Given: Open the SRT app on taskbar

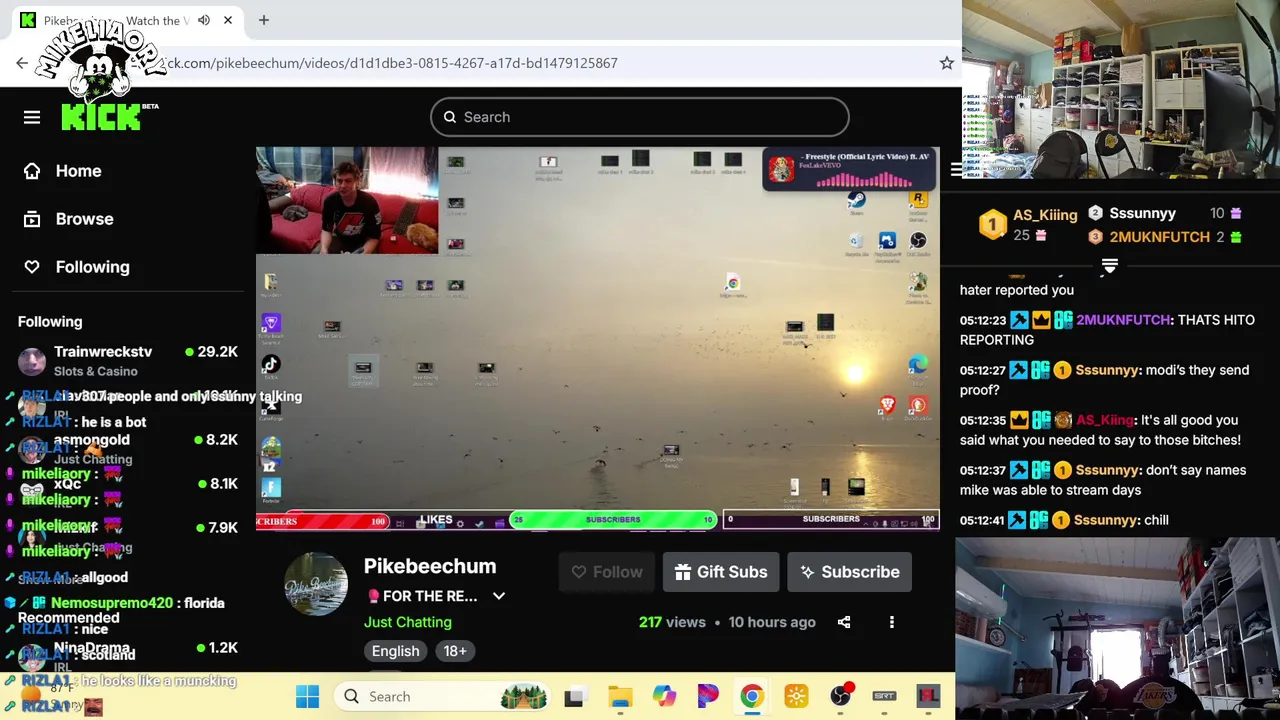Looking at the screenshot, I should click(x=884, y=696).
